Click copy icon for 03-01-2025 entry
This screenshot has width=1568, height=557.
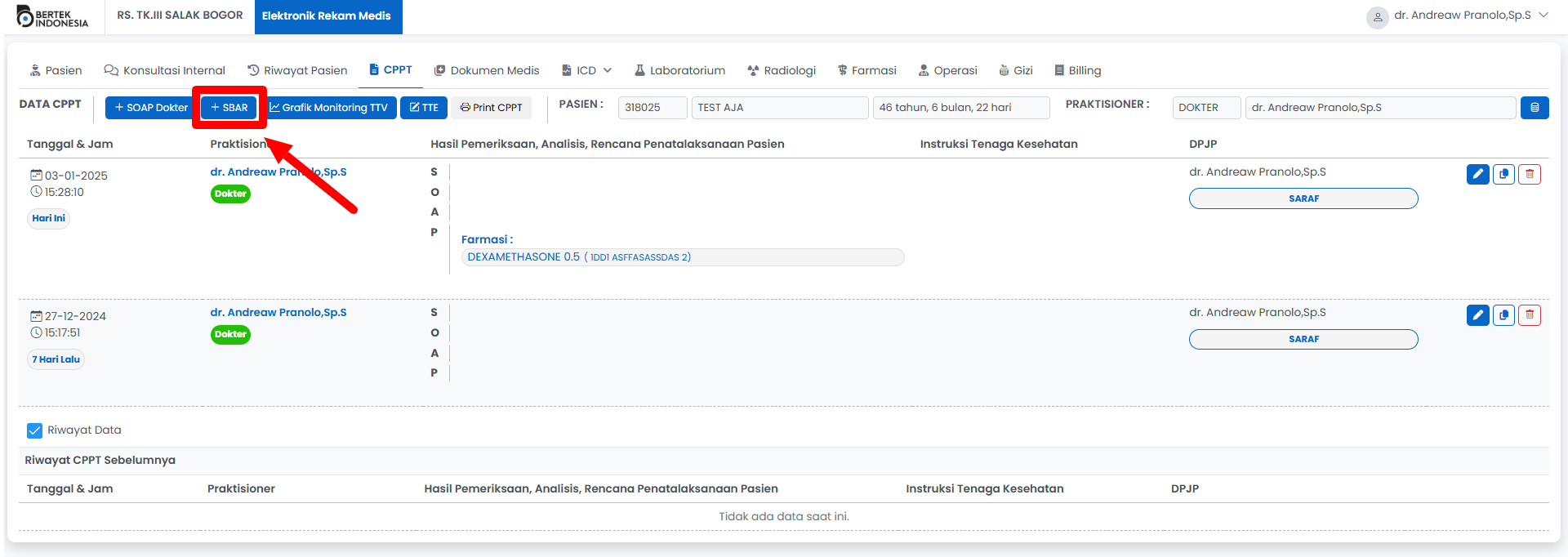coord(1503,174)
